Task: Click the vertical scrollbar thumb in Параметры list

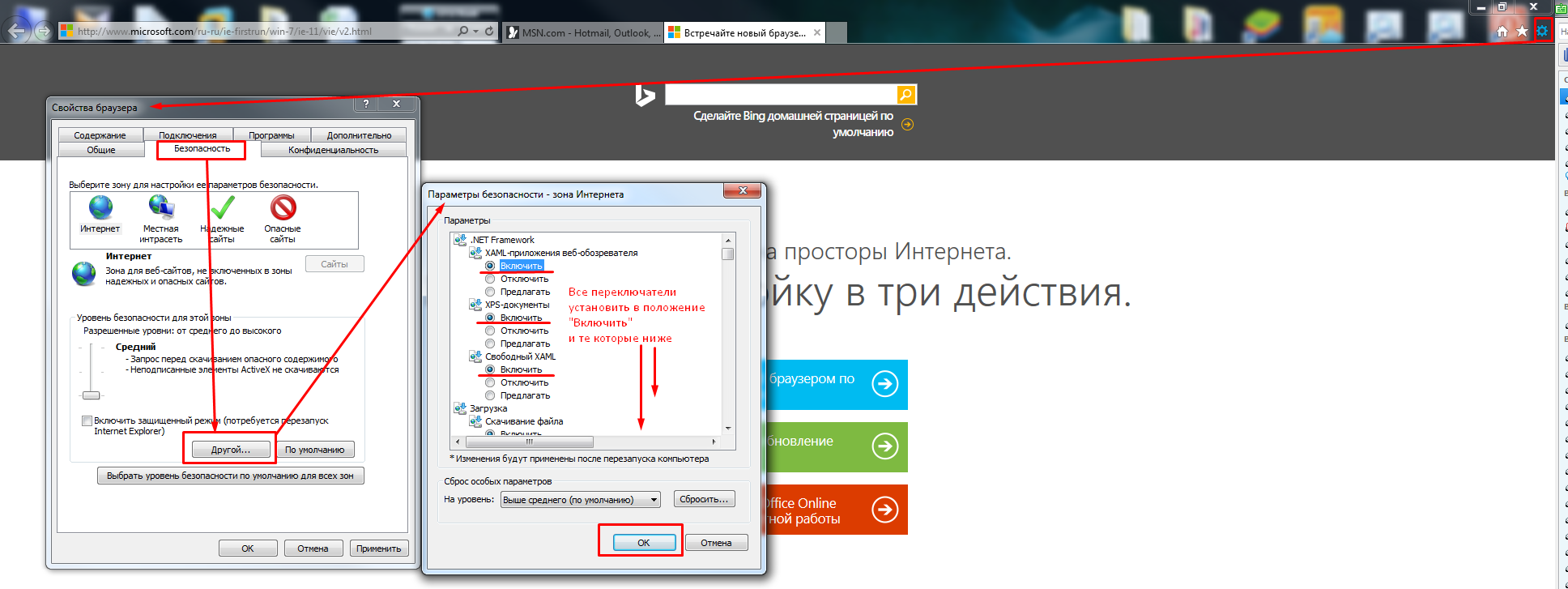Action: [x=728, y=254]
